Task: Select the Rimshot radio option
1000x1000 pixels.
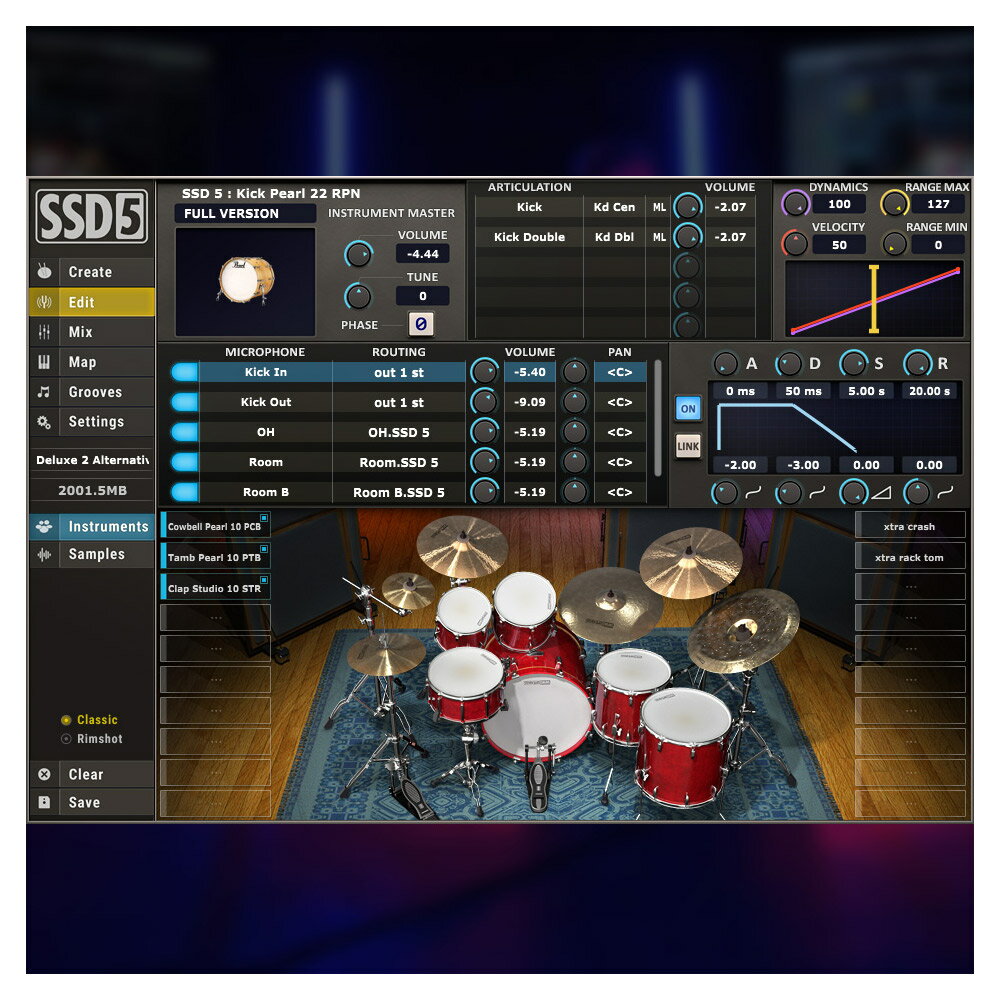Action: coord(67,739)
